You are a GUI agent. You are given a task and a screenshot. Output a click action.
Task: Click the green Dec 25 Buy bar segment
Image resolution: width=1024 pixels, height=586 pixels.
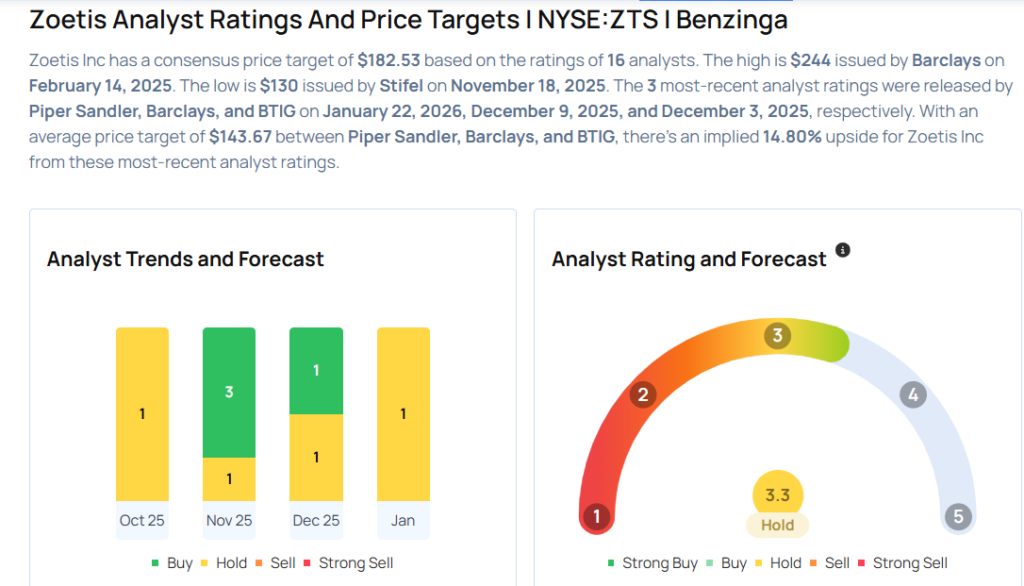[x=316, y=370]
